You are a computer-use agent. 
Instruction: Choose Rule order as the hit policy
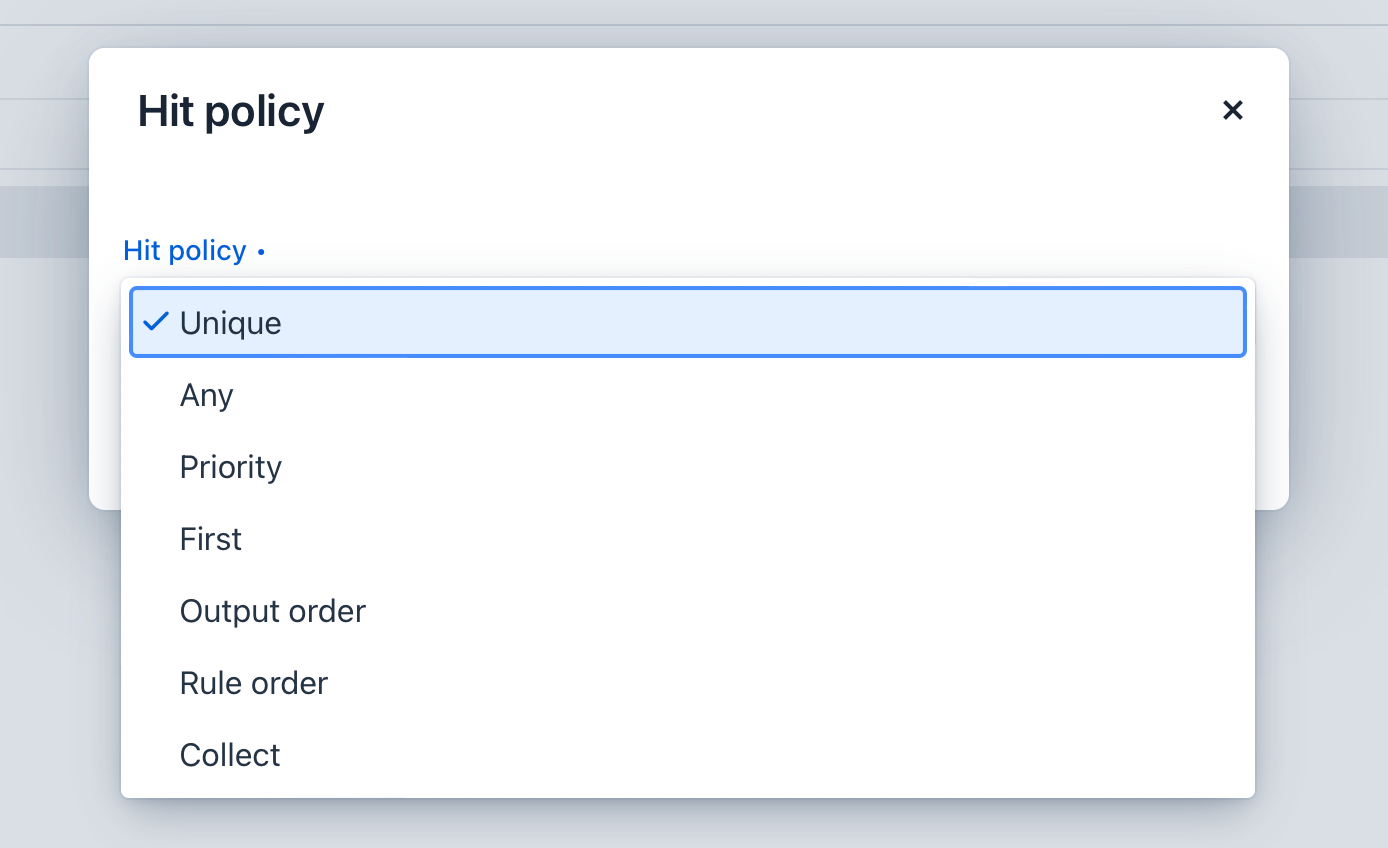pos(253,682)
